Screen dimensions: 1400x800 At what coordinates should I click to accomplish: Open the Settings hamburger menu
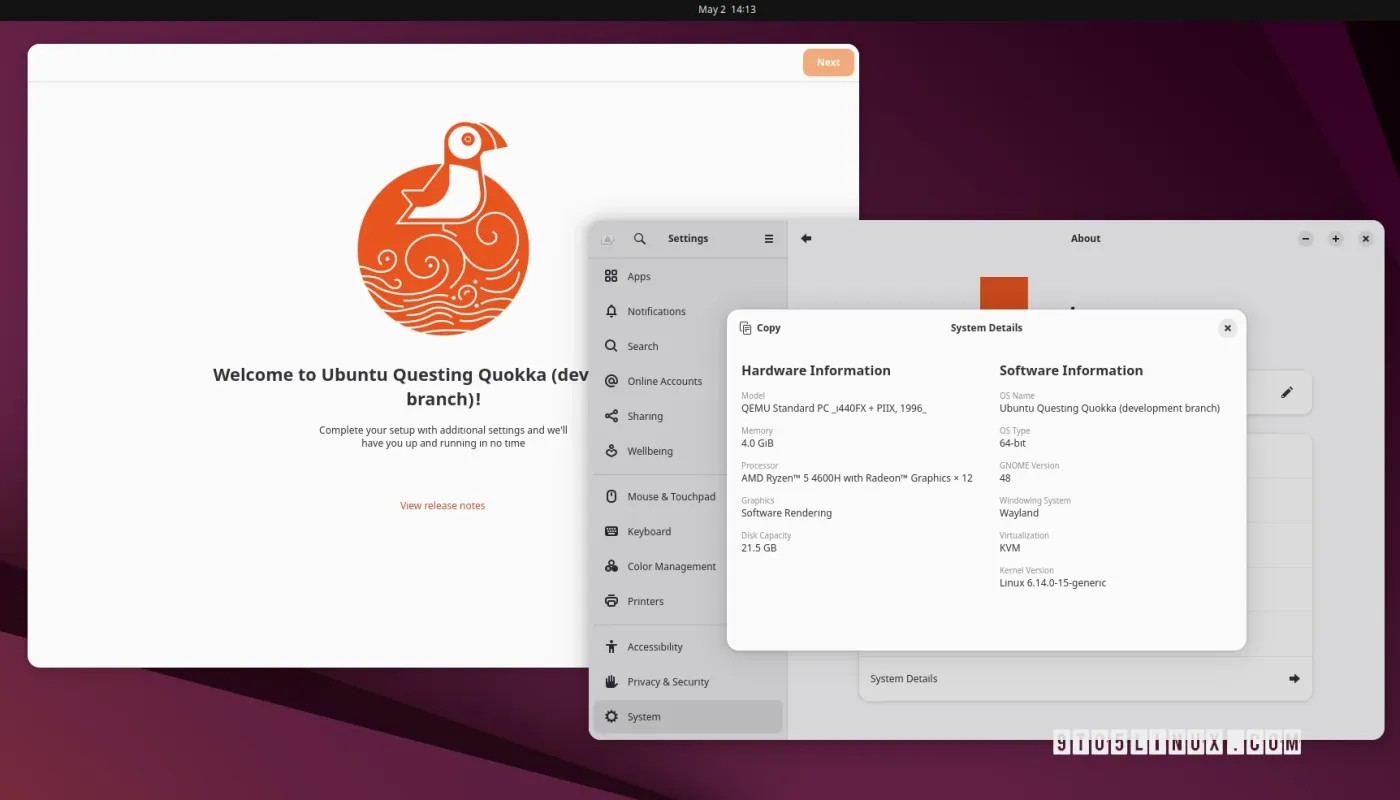pyautogui.click(x=769, y=238)
